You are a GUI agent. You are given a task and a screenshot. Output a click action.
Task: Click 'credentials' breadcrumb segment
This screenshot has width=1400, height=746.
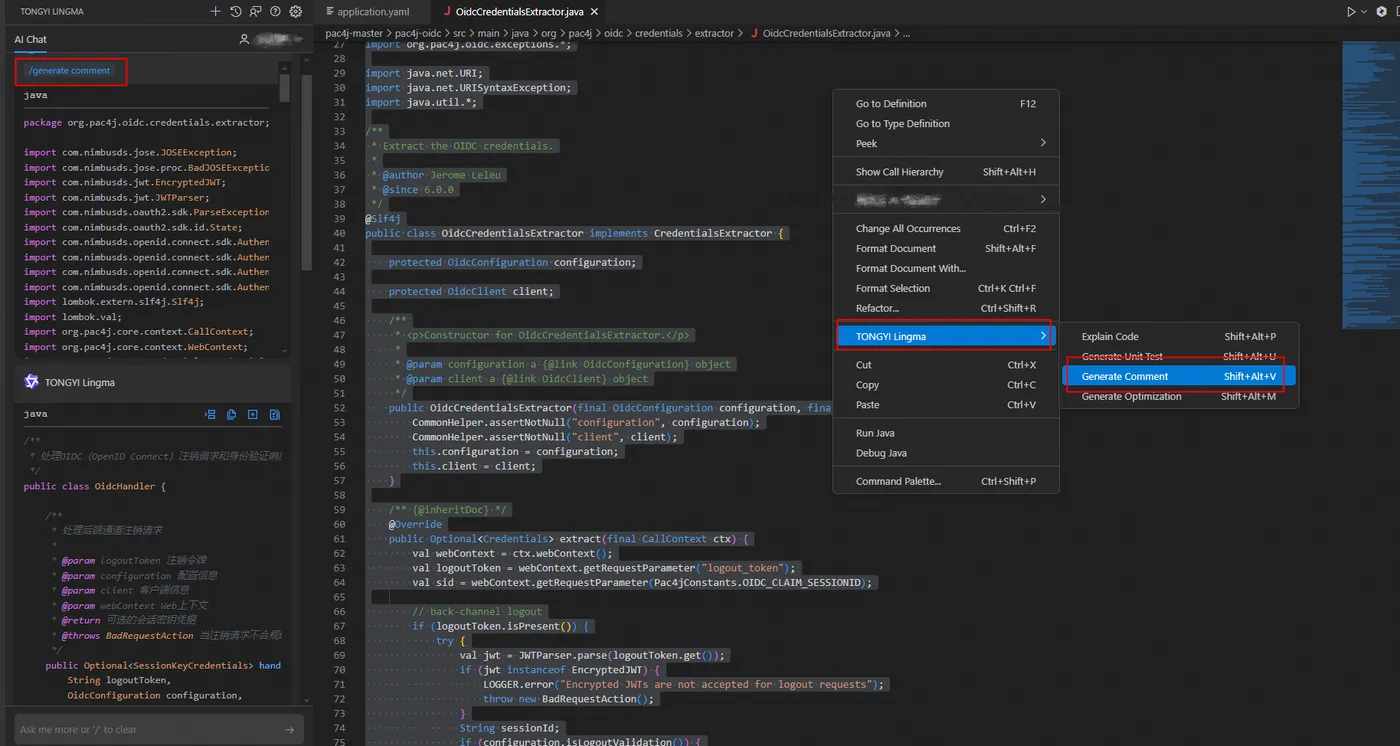coord(658,33)
